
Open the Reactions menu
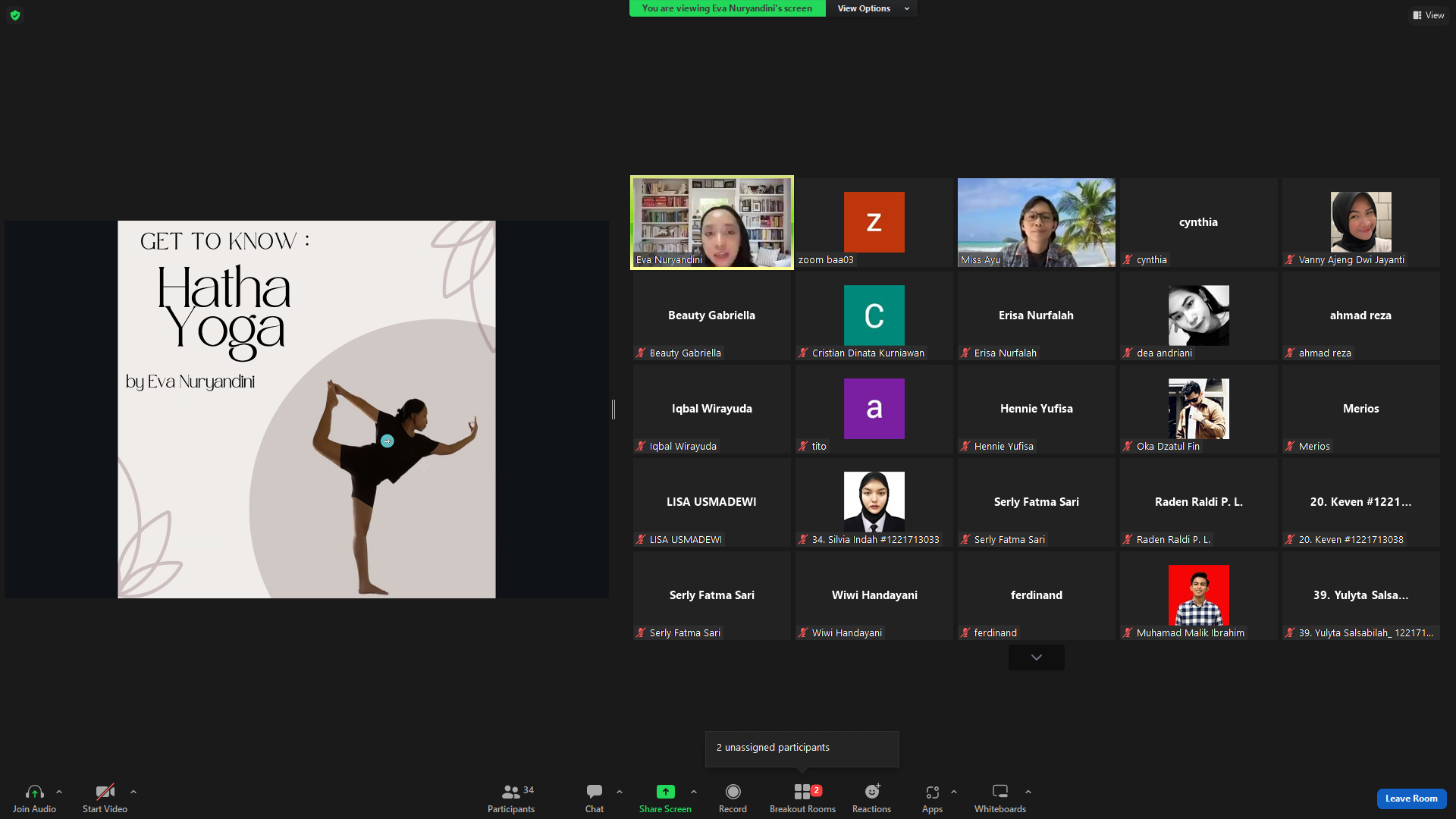pos(872,799)
